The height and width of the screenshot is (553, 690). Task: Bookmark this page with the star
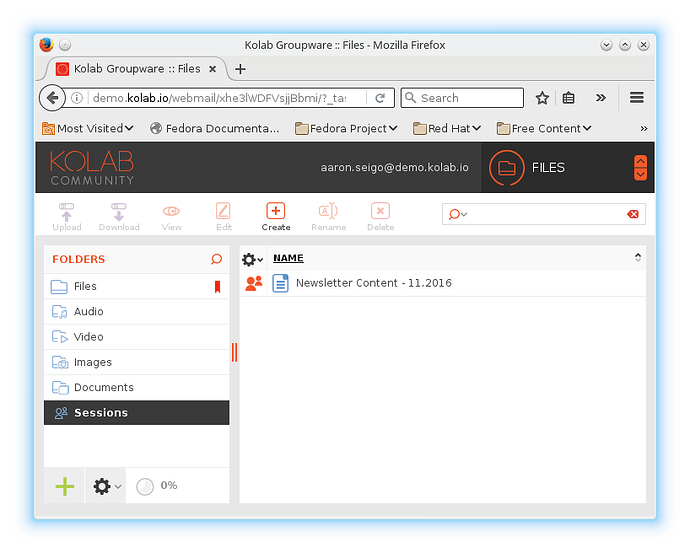click(x=542, y=98)
